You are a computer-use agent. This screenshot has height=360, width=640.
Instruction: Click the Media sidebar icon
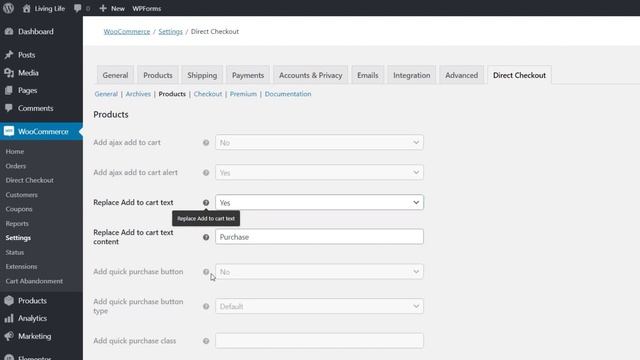(9, 73)
